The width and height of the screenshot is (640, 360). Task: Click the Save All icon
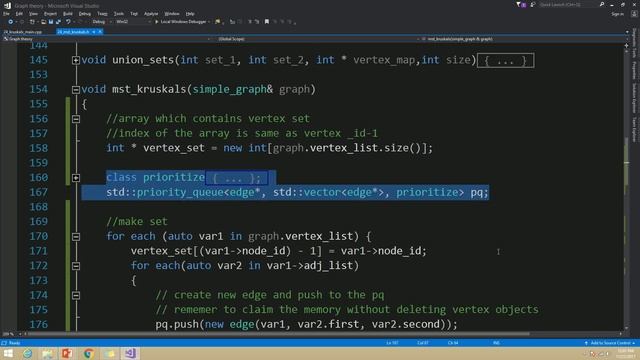tap(58, 22)
